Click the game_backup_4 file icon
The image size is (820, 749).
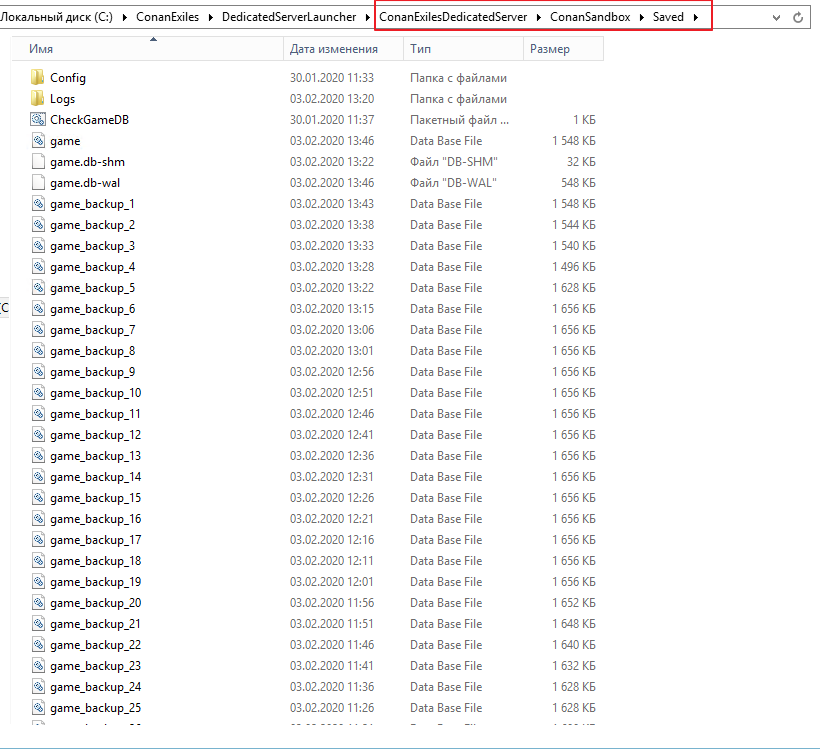(x=38, y=267)
